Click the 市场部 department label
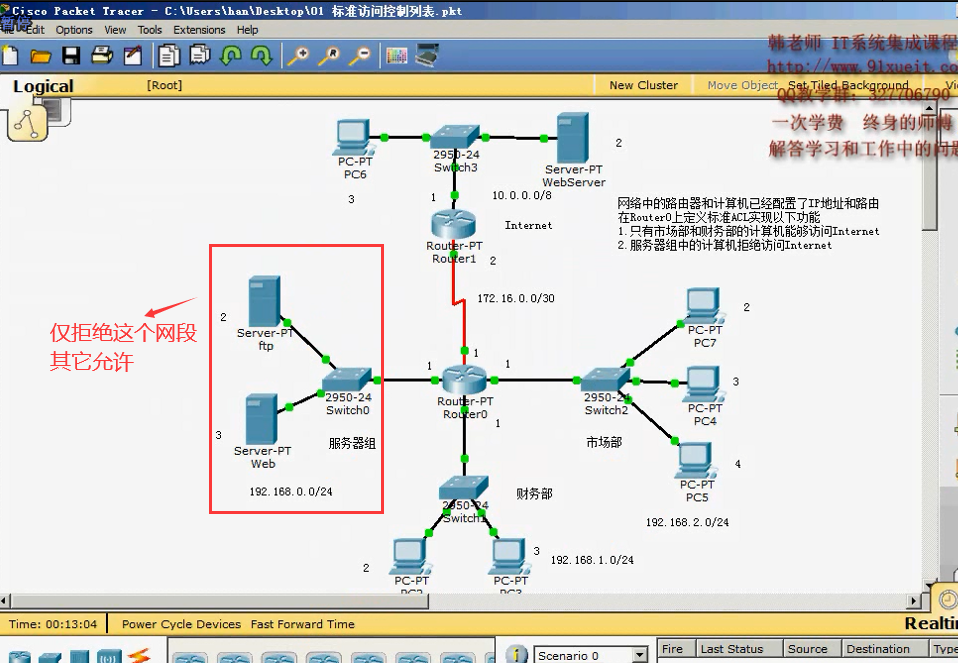Screen dimensions: 958x663 (x=604, y=442)
